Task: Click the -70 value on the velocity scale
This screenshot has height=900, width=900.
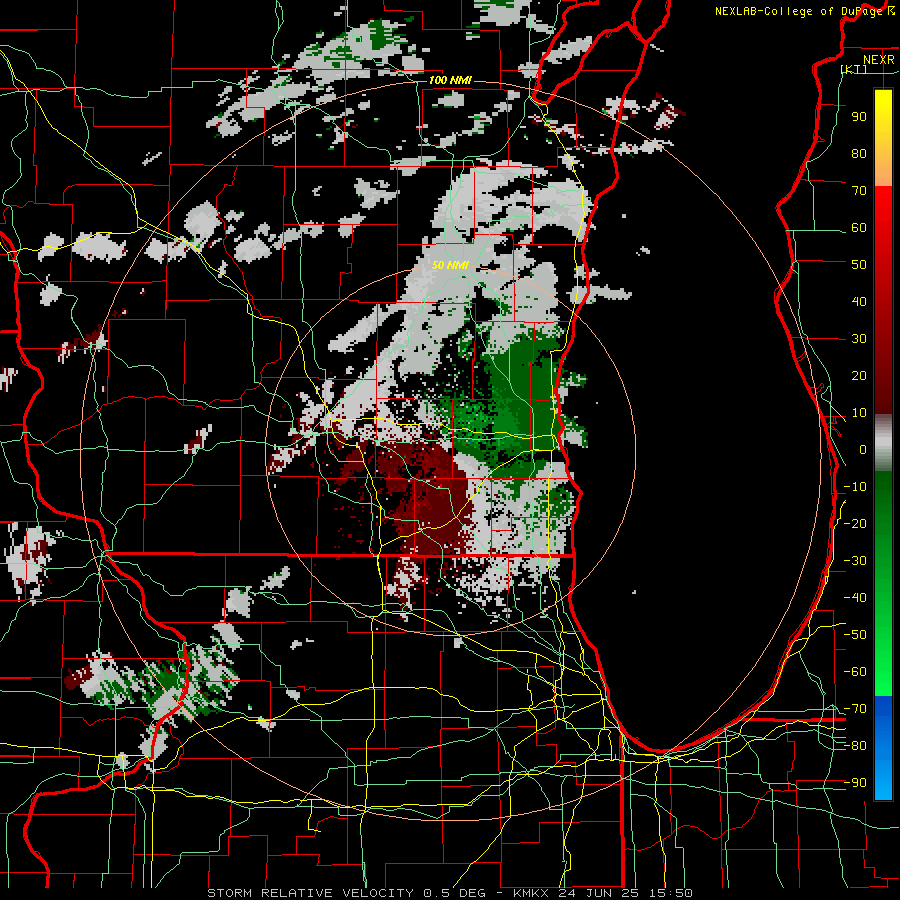Action: pos(855,709)
